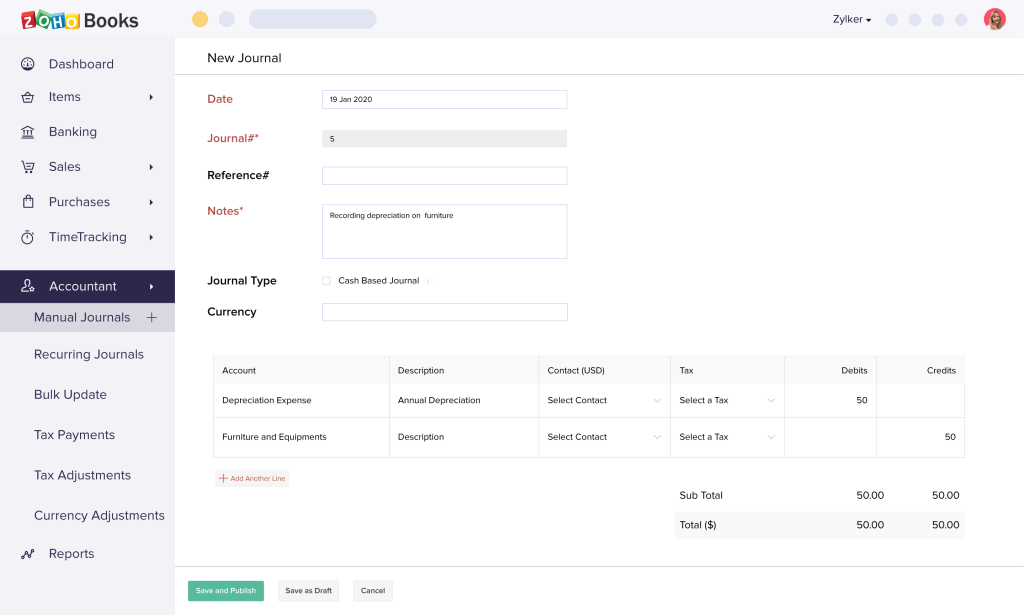The width and height of the screenshot is (1024, 616).
Task: Expand the Items submenu arrow
Action: (x=151, y=97)
